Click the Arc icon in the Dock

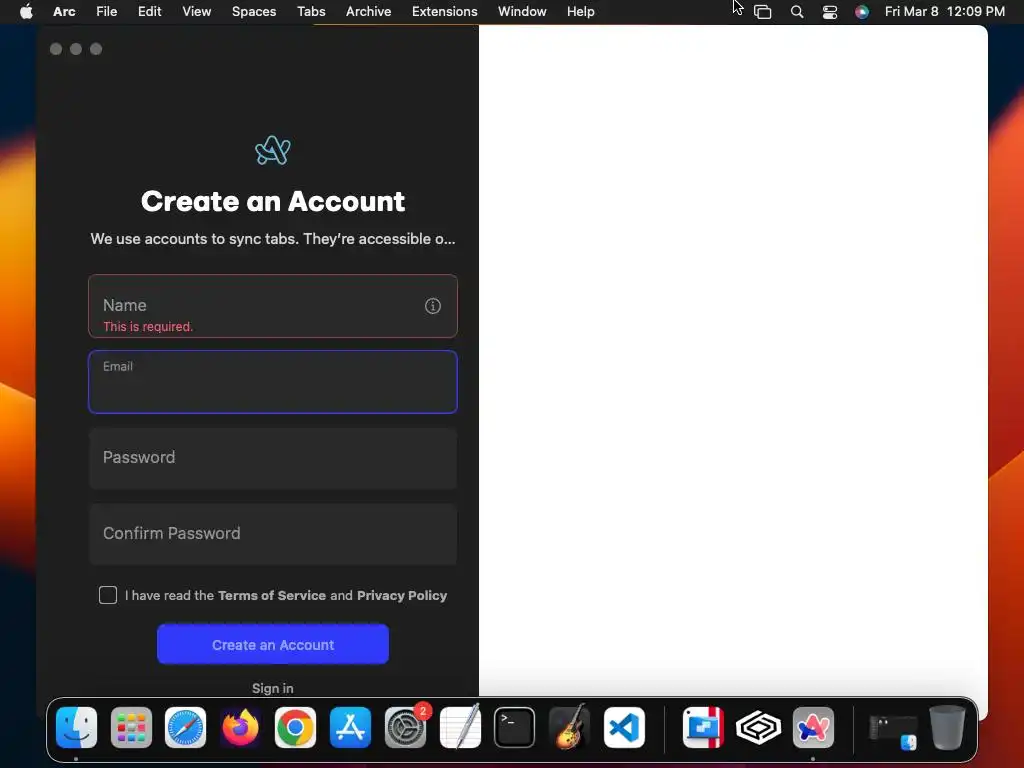813,728
